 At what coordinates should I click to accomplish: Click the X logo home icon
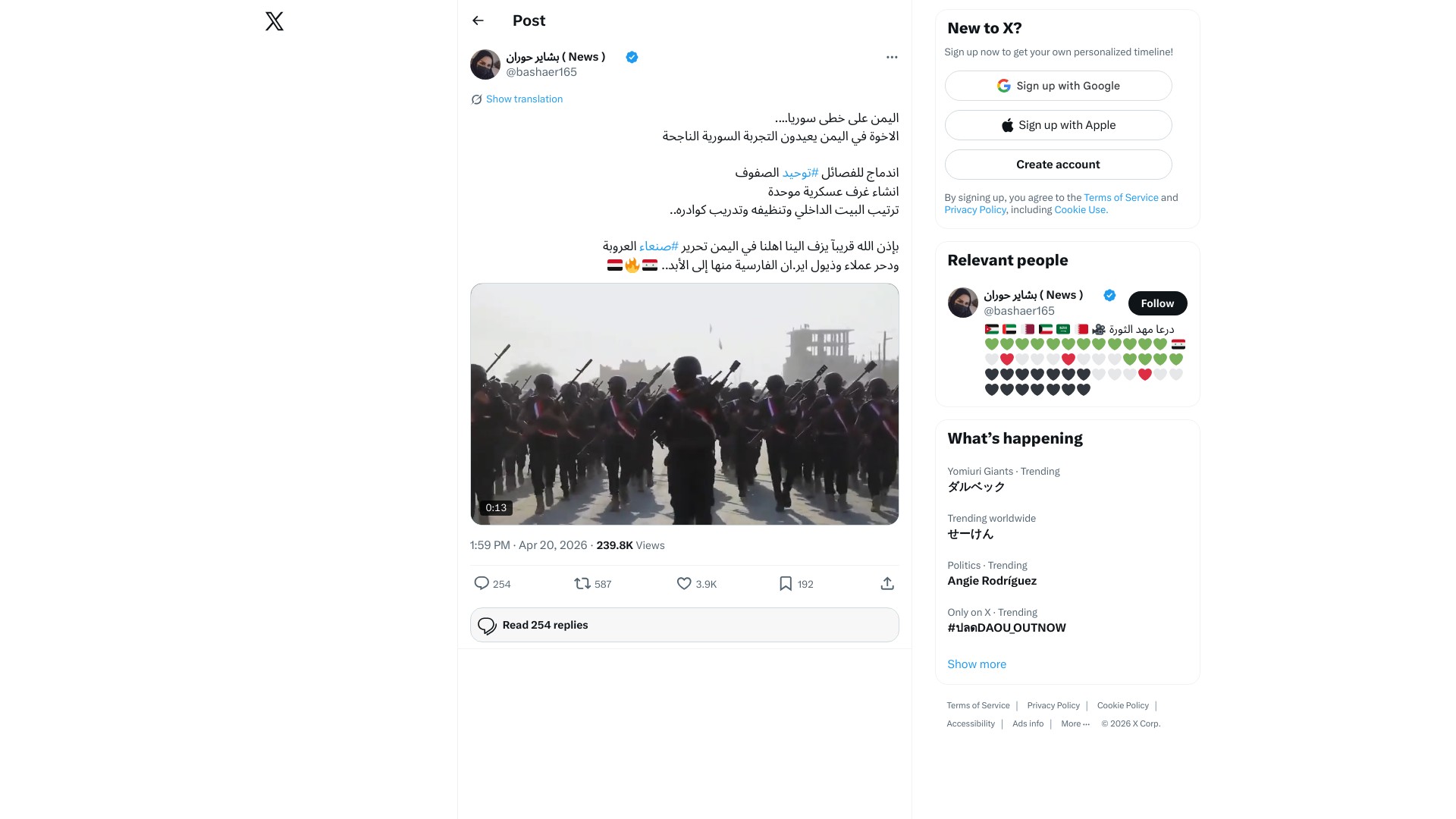click(275, 21)
